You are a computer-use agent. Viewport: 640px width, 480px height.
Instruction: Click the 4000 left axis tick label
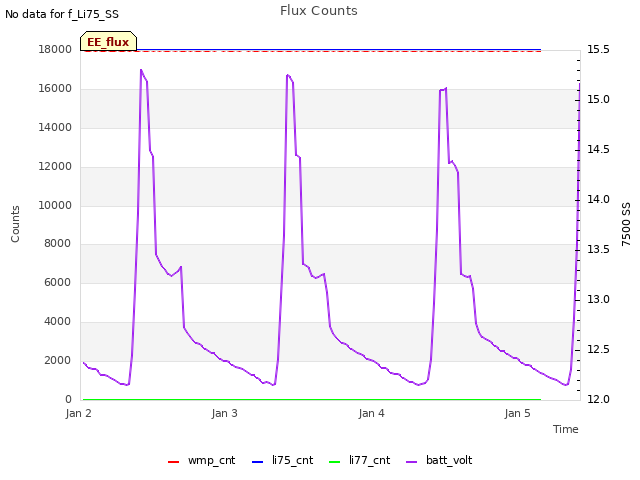[x=58, y=322]
